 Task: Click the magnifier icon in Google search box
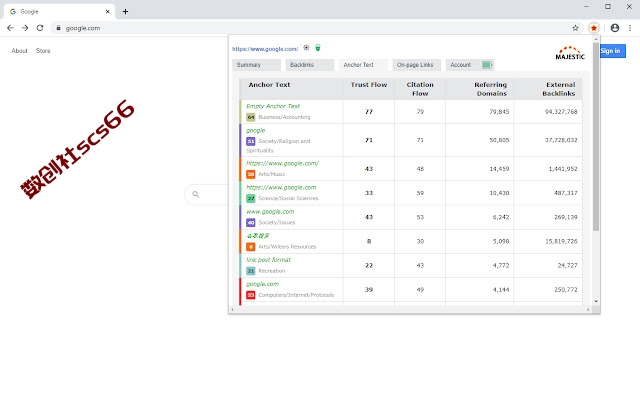tap(196, 194)
